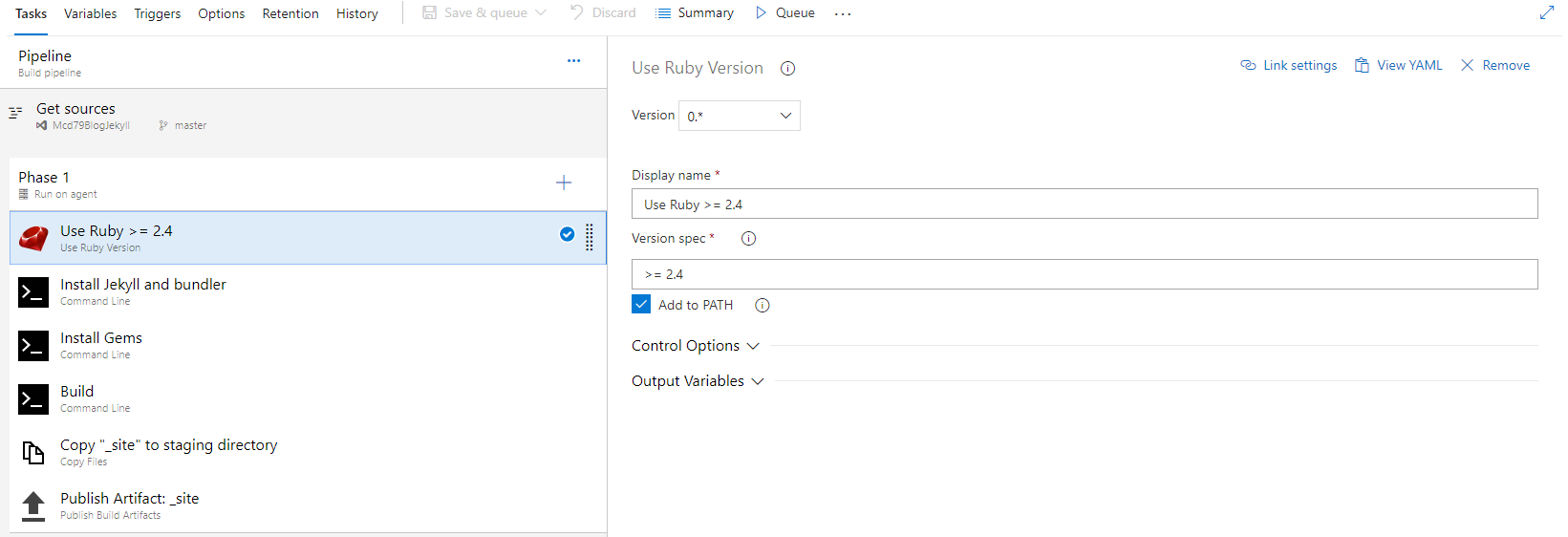Viewport: 1568px width, 537px height.
Task: Click the drag handle on Use Ruby task
Action: pyautogui.click(x=590, y=236)
